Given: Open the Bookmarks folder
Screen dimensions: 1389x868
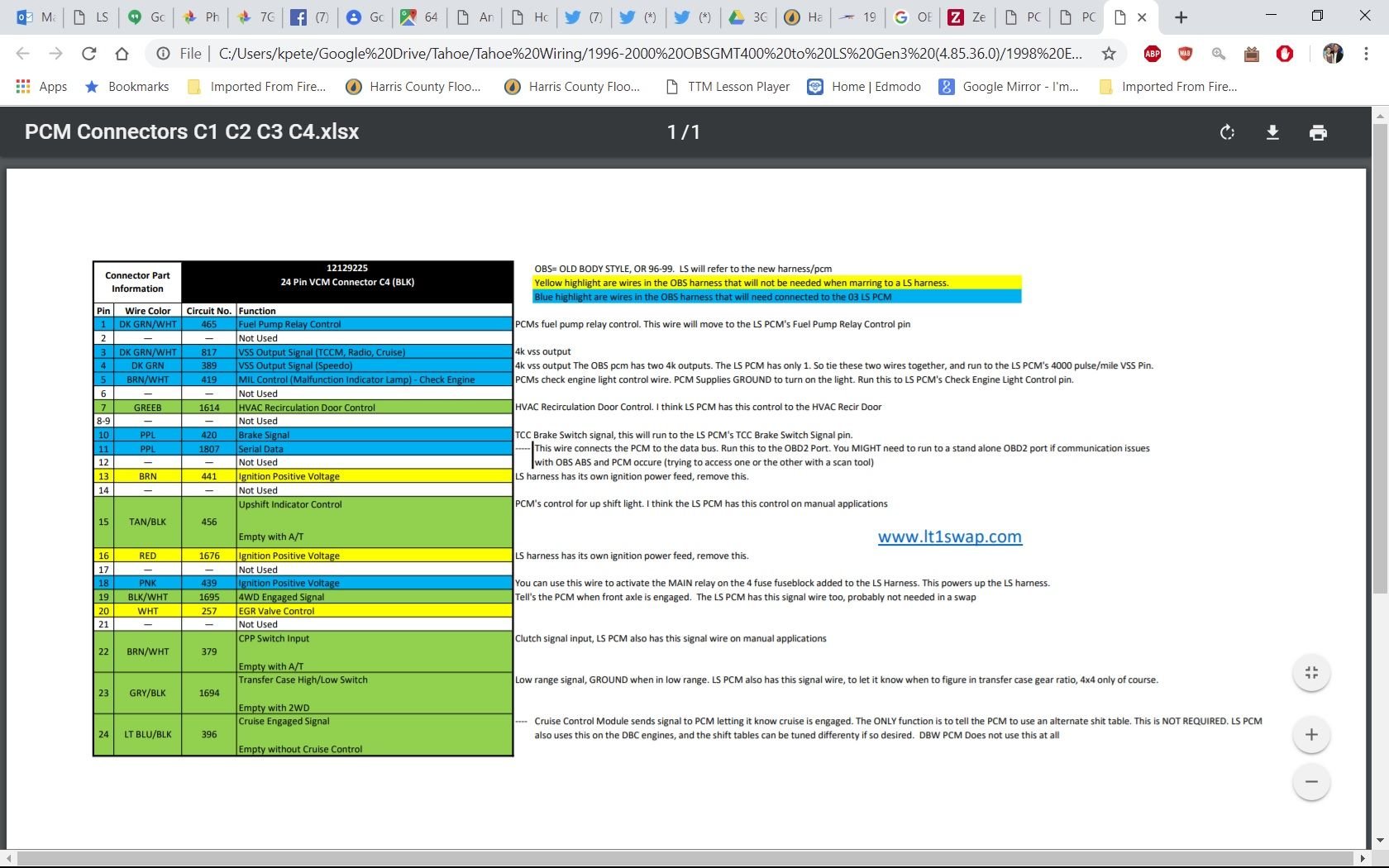Looking at the screenshot, I should [127, 87].
